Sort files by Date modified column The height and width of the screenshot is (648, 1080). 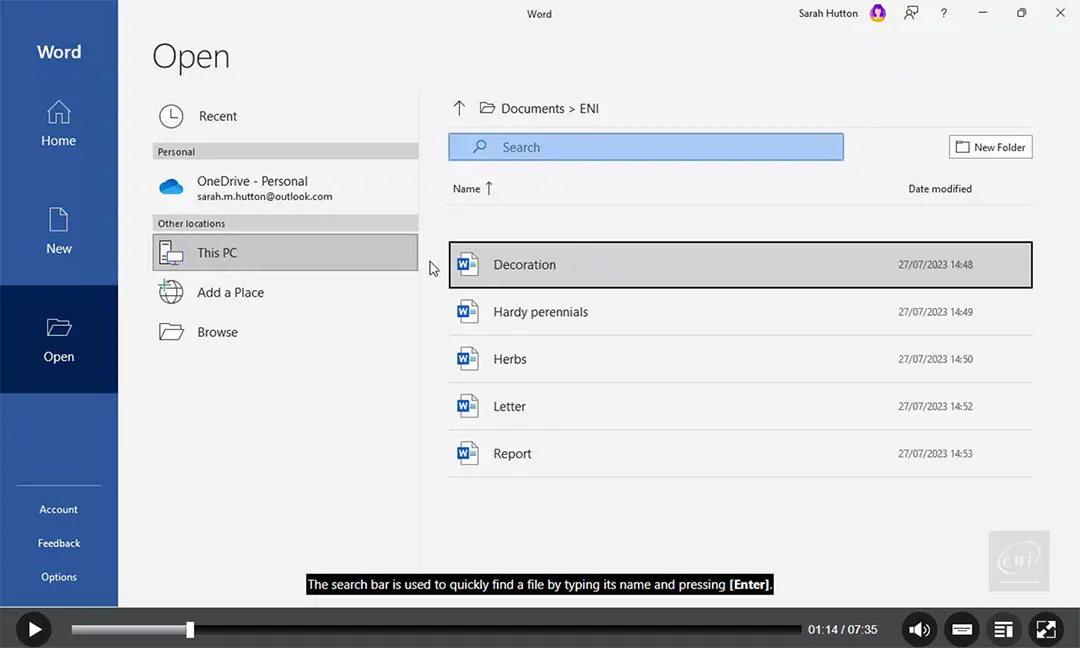point(939,189)
